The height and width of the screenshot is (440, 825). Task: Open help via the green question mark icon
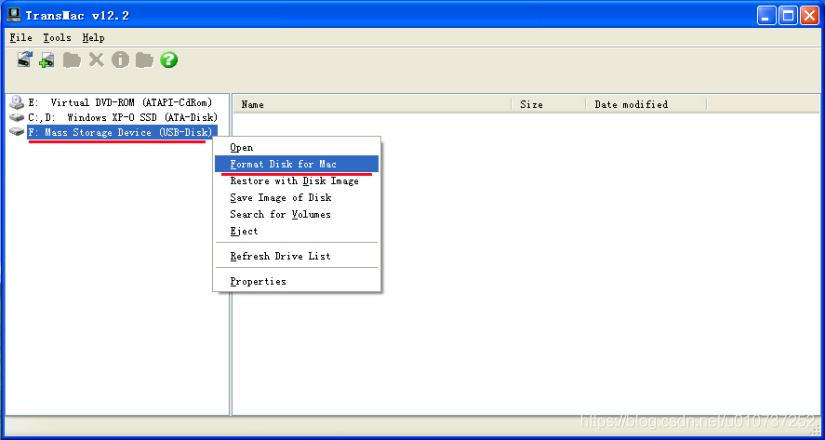pyautogui.click(x=168, y=59)
